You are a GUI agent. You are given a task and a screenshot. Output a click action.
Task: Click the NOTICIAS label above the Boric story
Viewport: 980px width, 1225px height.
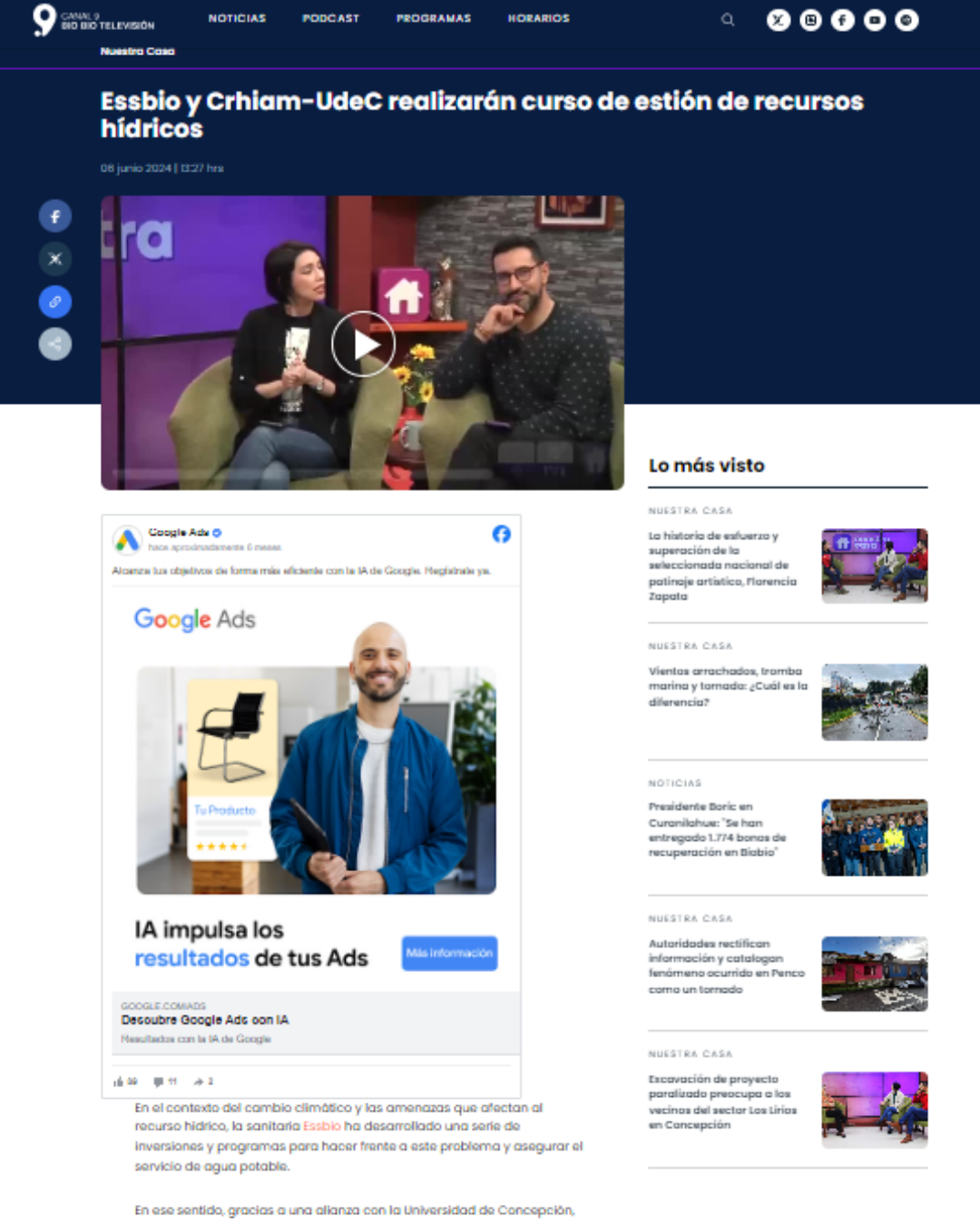pos(675,783)
